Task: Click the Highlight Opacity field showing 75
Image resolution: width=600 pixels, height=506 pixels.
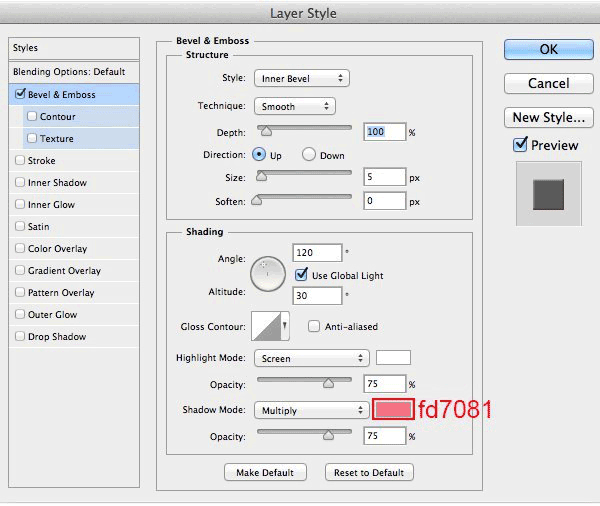Action: (x=385, y=384)
